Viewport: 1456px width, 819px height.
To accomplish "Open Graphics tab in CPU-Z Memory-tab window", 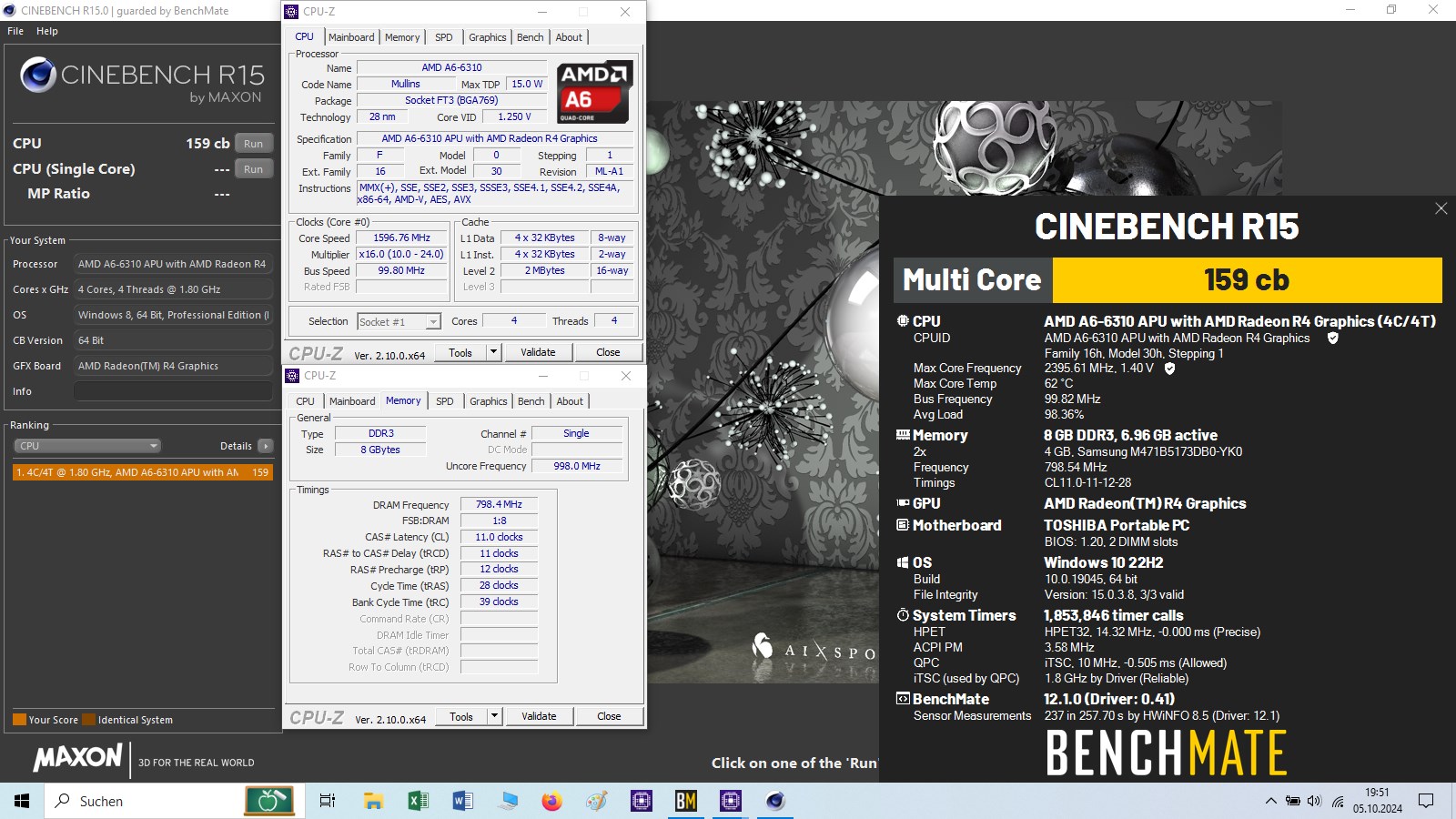I will (x=489, y=401).
